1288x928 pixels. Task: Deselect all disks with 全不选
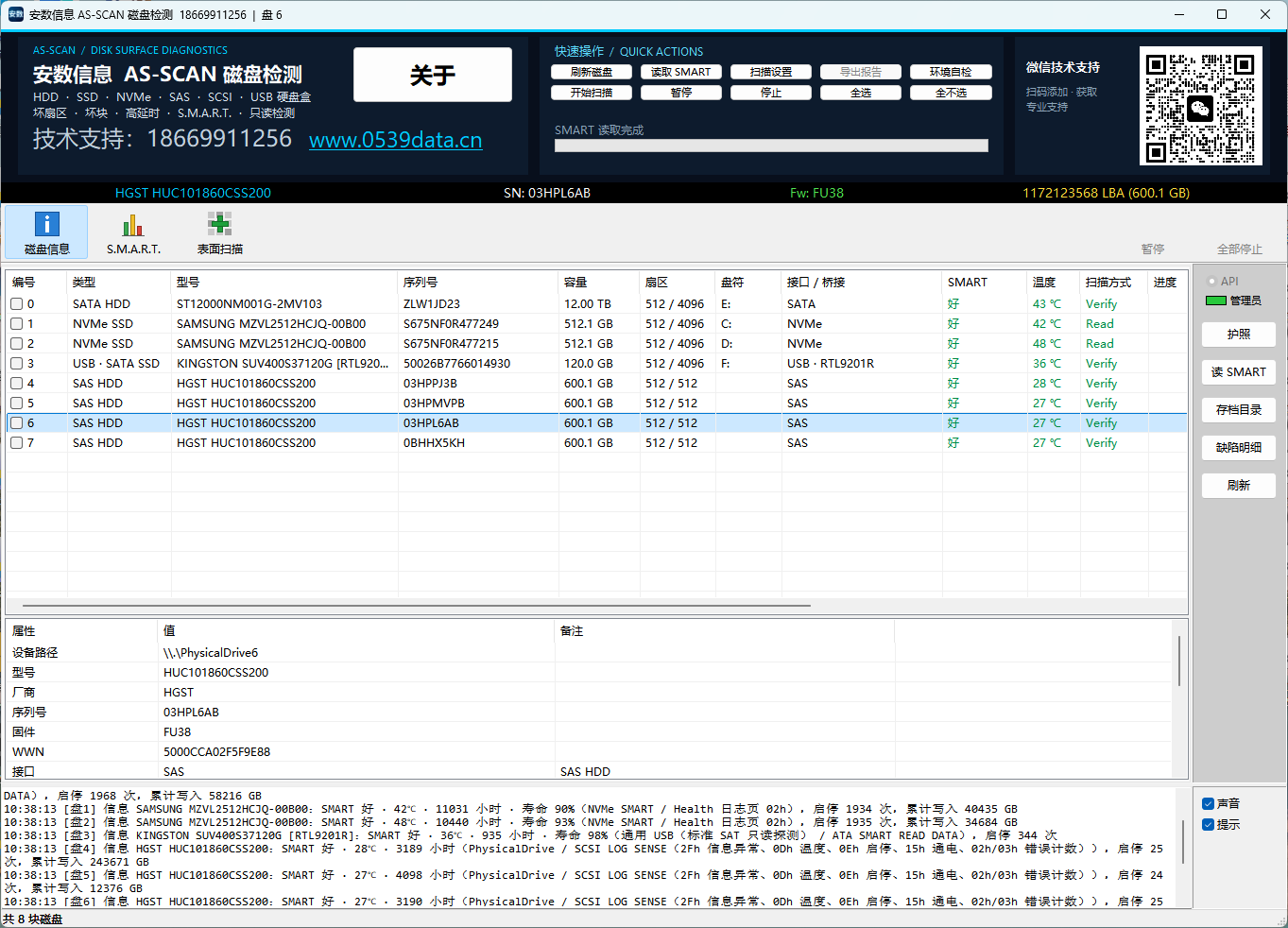coord(951,93)
